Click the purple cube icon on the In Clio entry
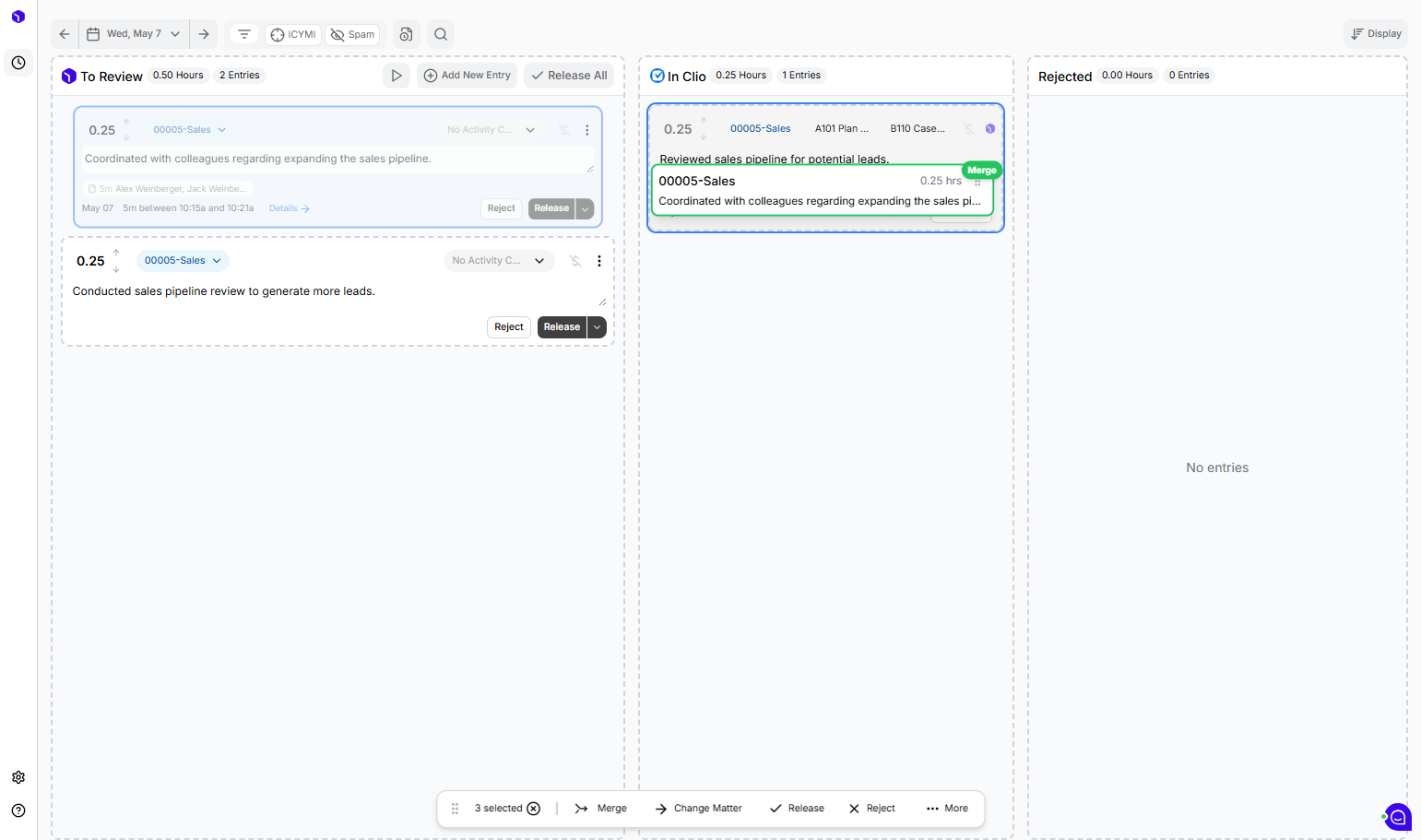Screen dimensions: 1421x840 [990, 129]
